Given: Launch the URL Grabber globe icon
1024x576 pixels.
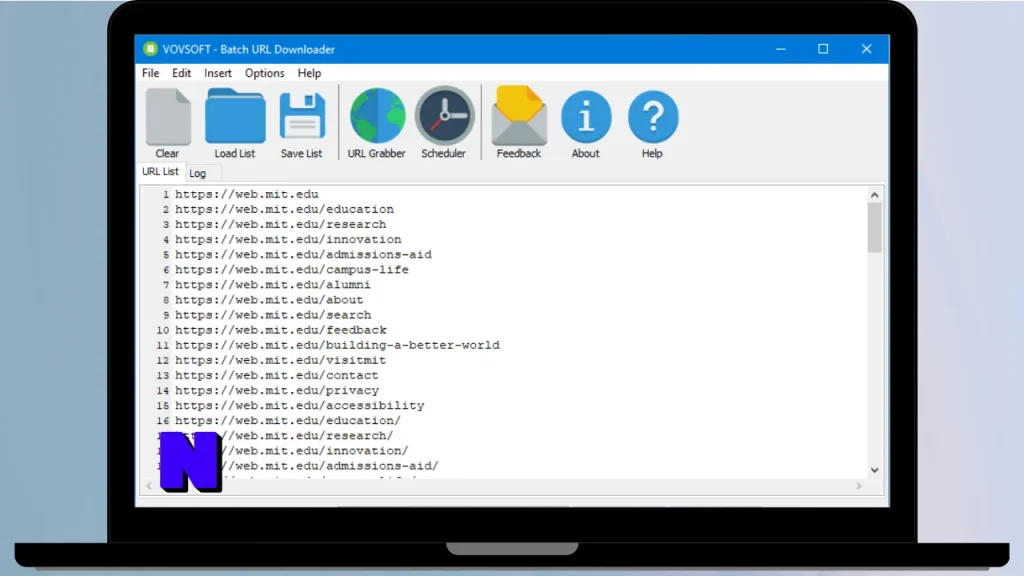Looking at the screenshot, I should pyautogui.click(x=377, y=116).
